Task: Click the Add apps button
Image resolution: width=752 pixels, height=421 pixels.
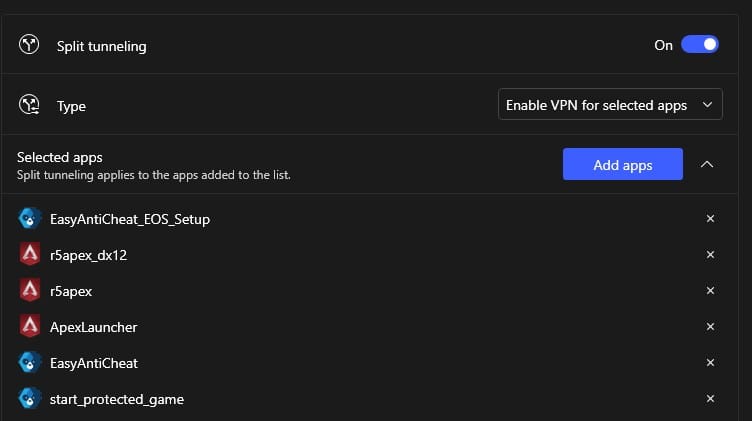Action: click(x=623, y=164)
